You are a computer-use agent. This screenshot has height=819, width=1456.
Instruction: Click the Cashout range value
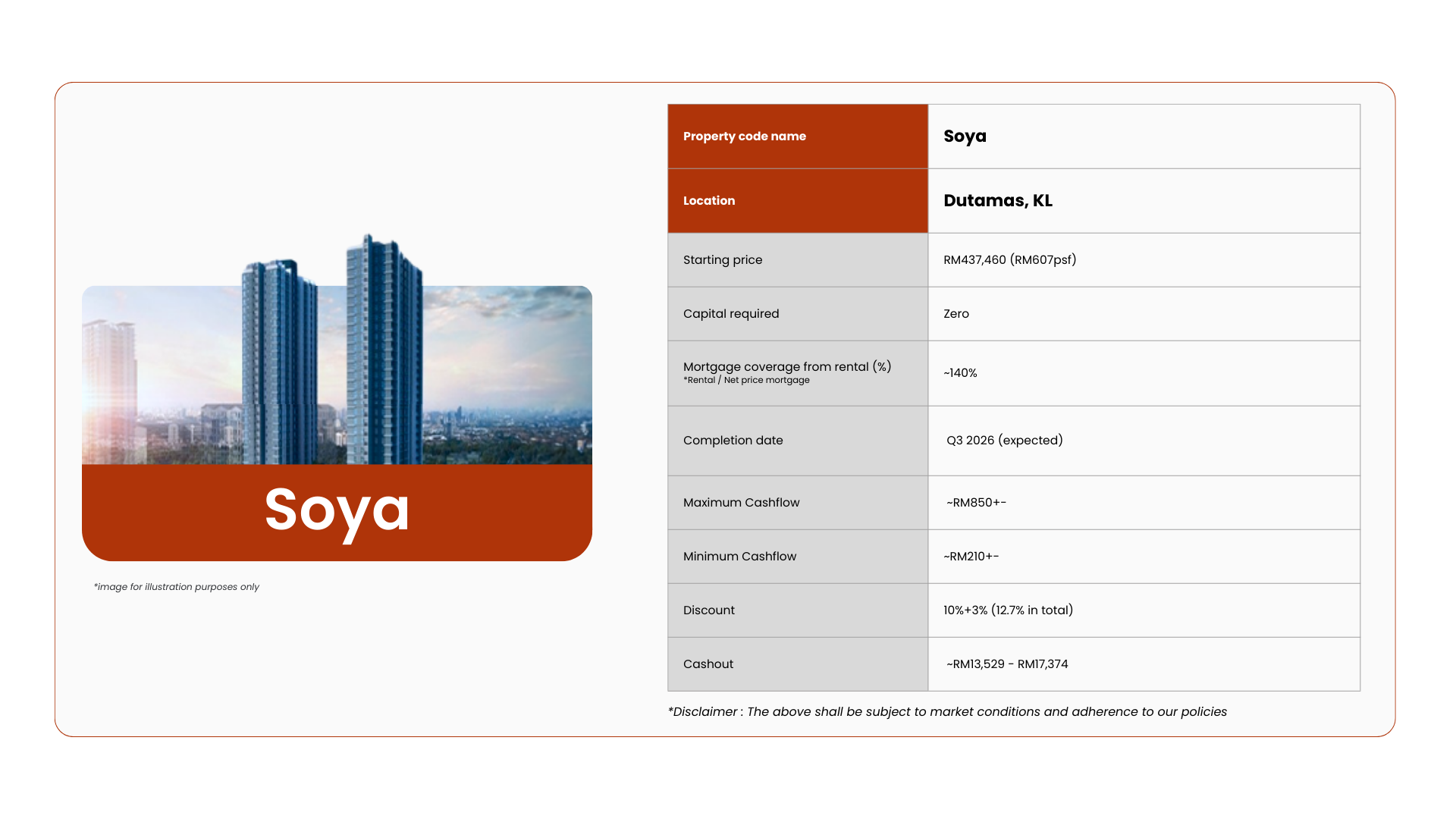coord(1006,664)
